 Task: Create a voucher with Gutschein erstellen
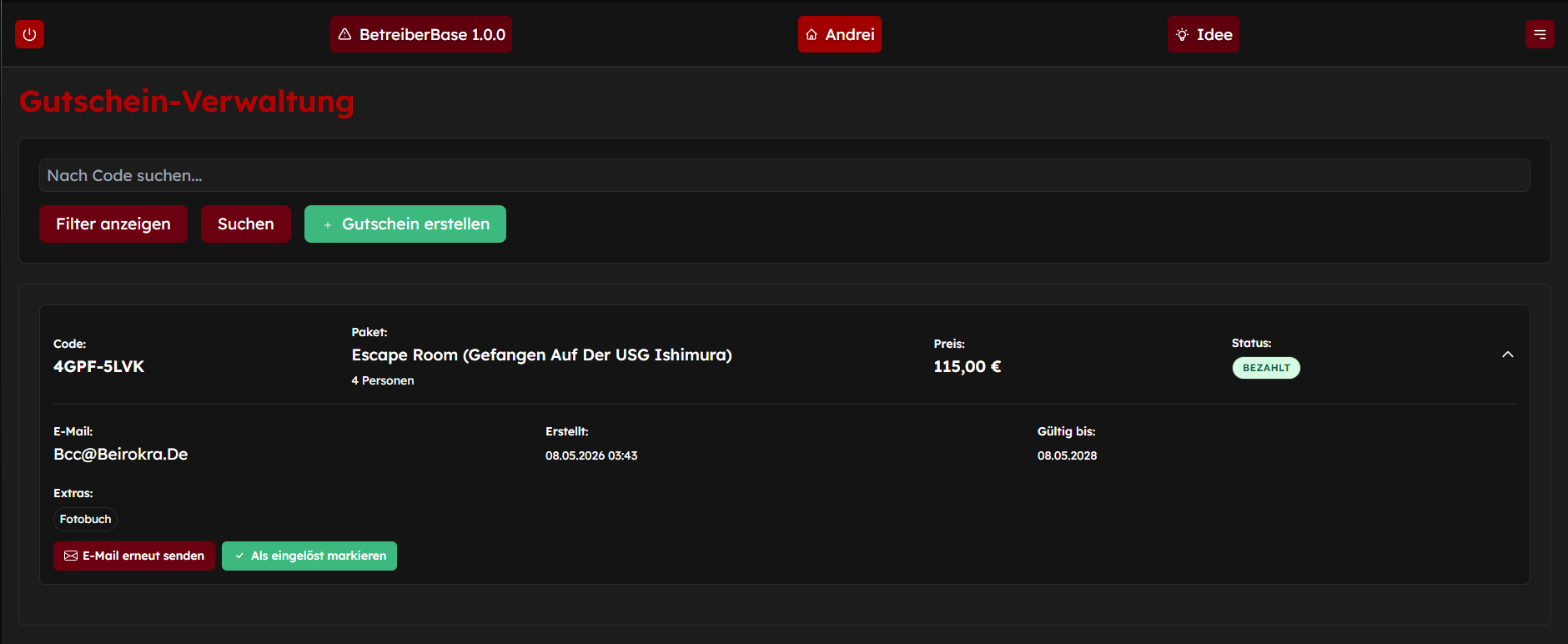(405, 224)
